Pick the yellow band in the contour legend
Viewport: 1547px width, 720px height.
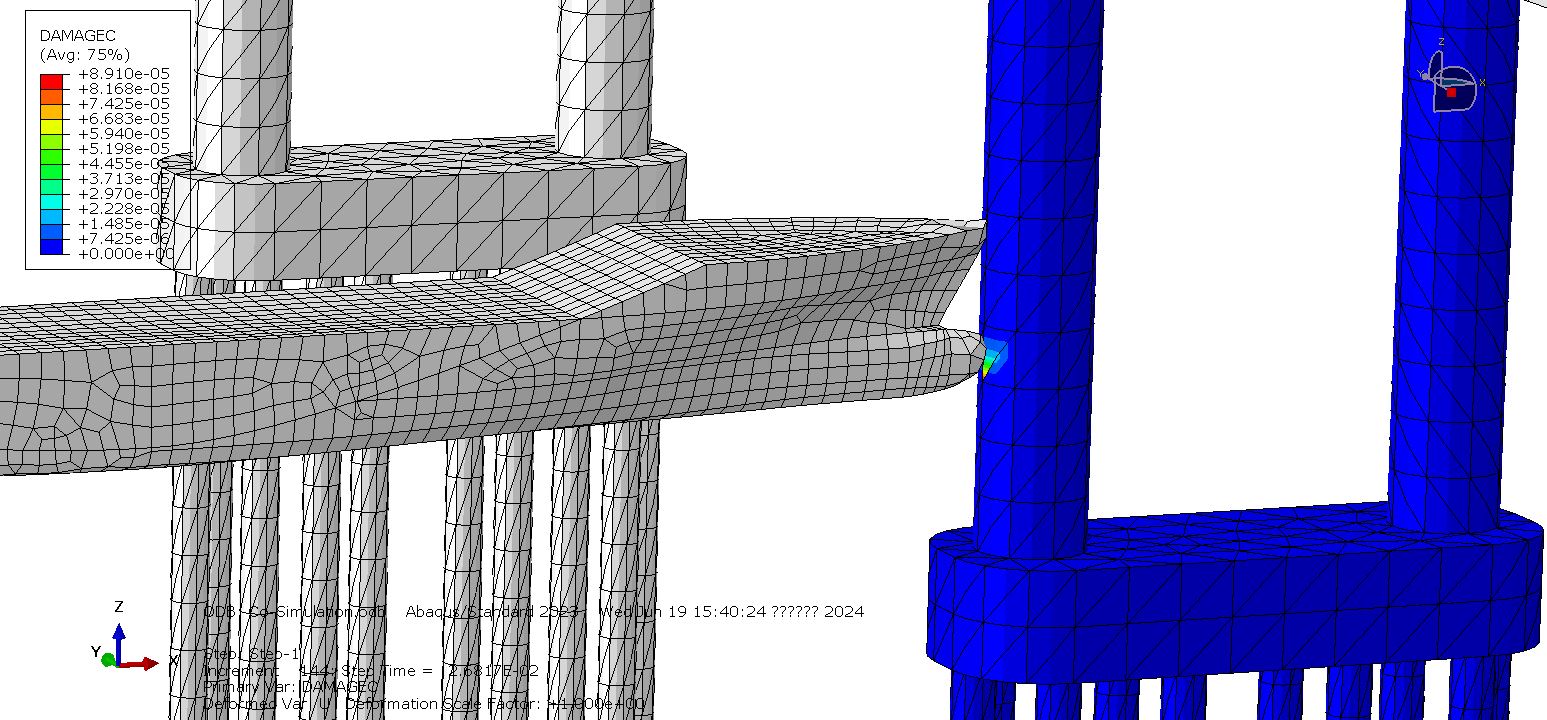click(51, 126)
